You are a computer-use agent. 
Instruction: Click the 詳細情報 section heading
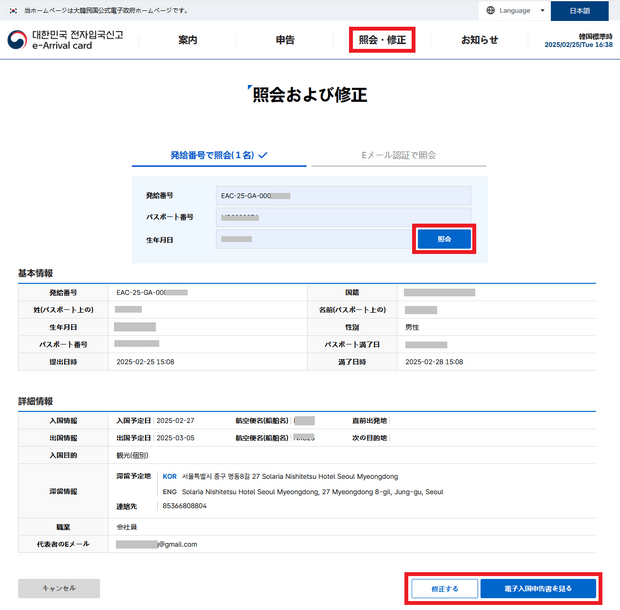36,401
